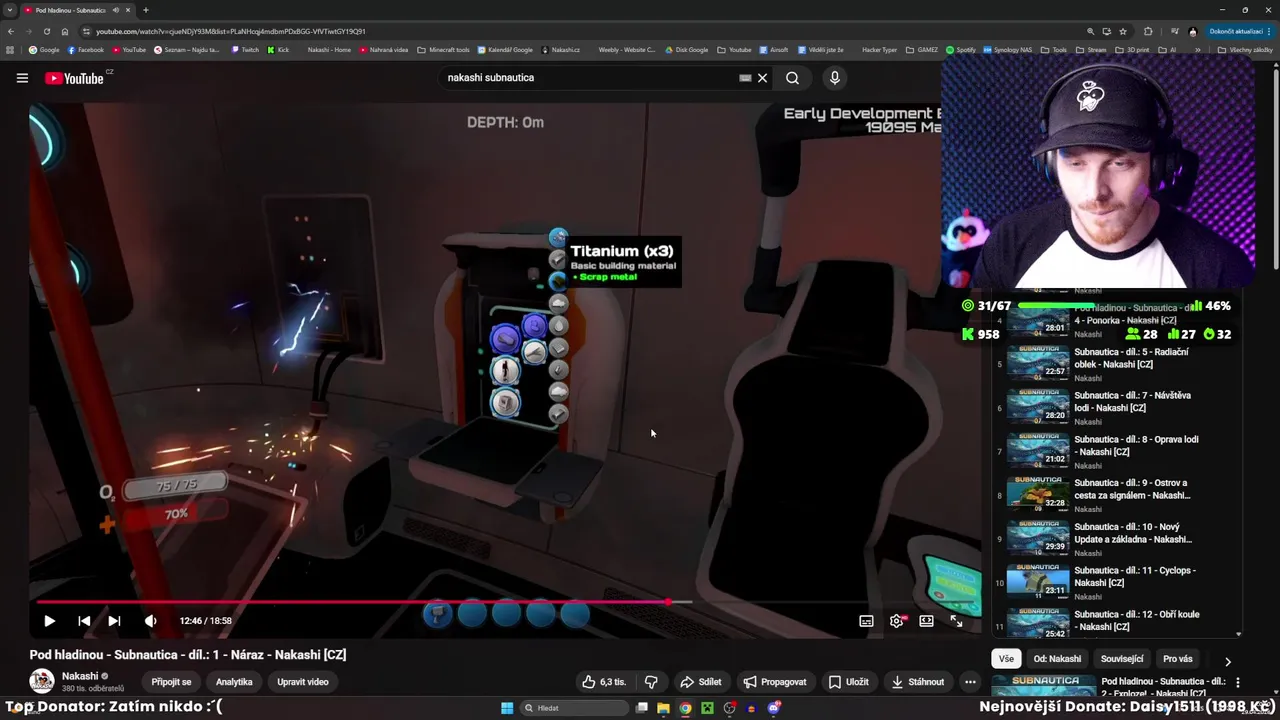Toggle subtitles on the player

(x=866, y=621)
